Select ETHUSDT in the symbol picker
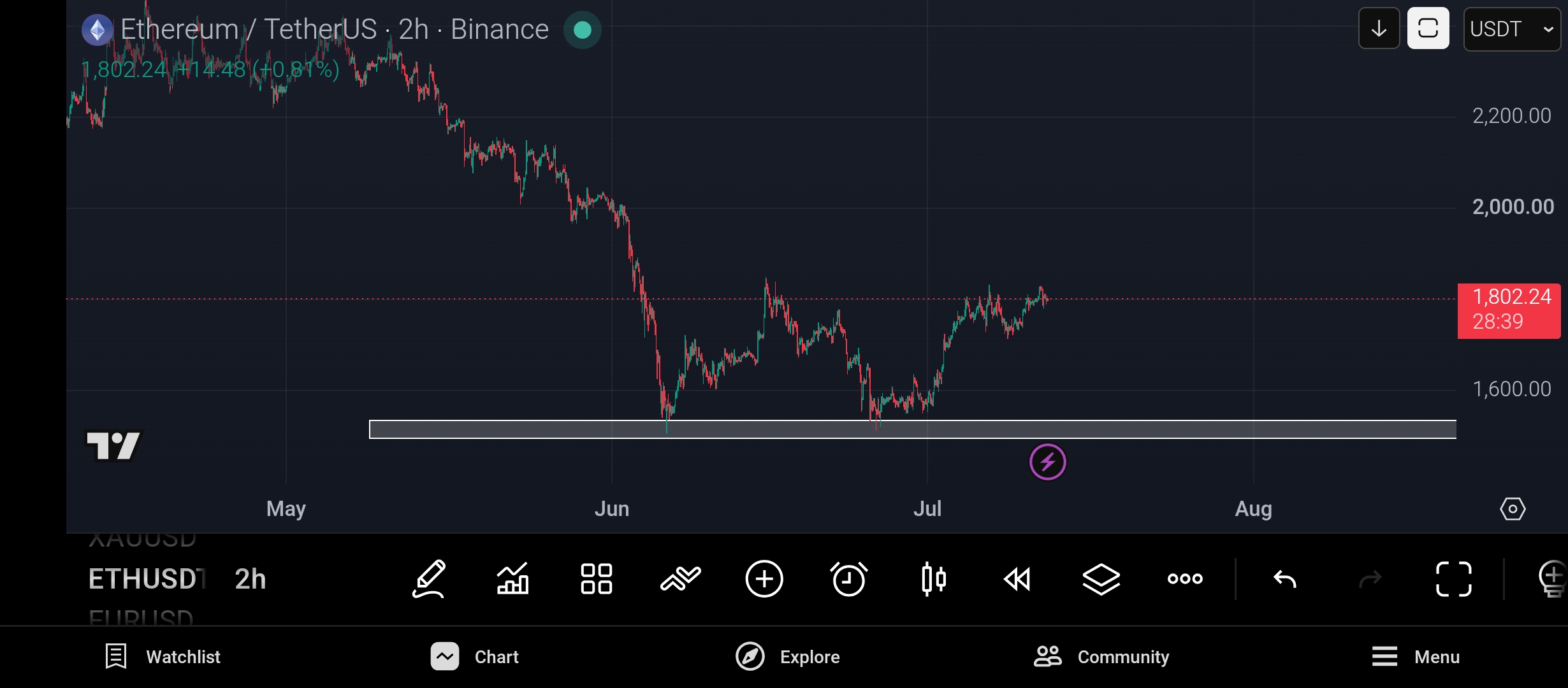The image size is (1568, 688). pos(147,579)
